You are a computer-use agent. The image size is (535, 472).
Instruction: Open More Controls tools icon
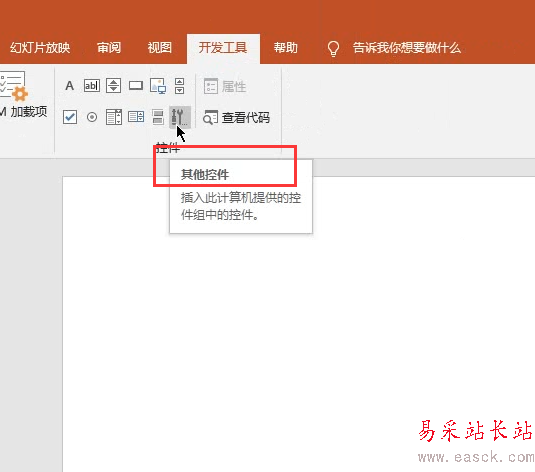[x=179, y=117]
